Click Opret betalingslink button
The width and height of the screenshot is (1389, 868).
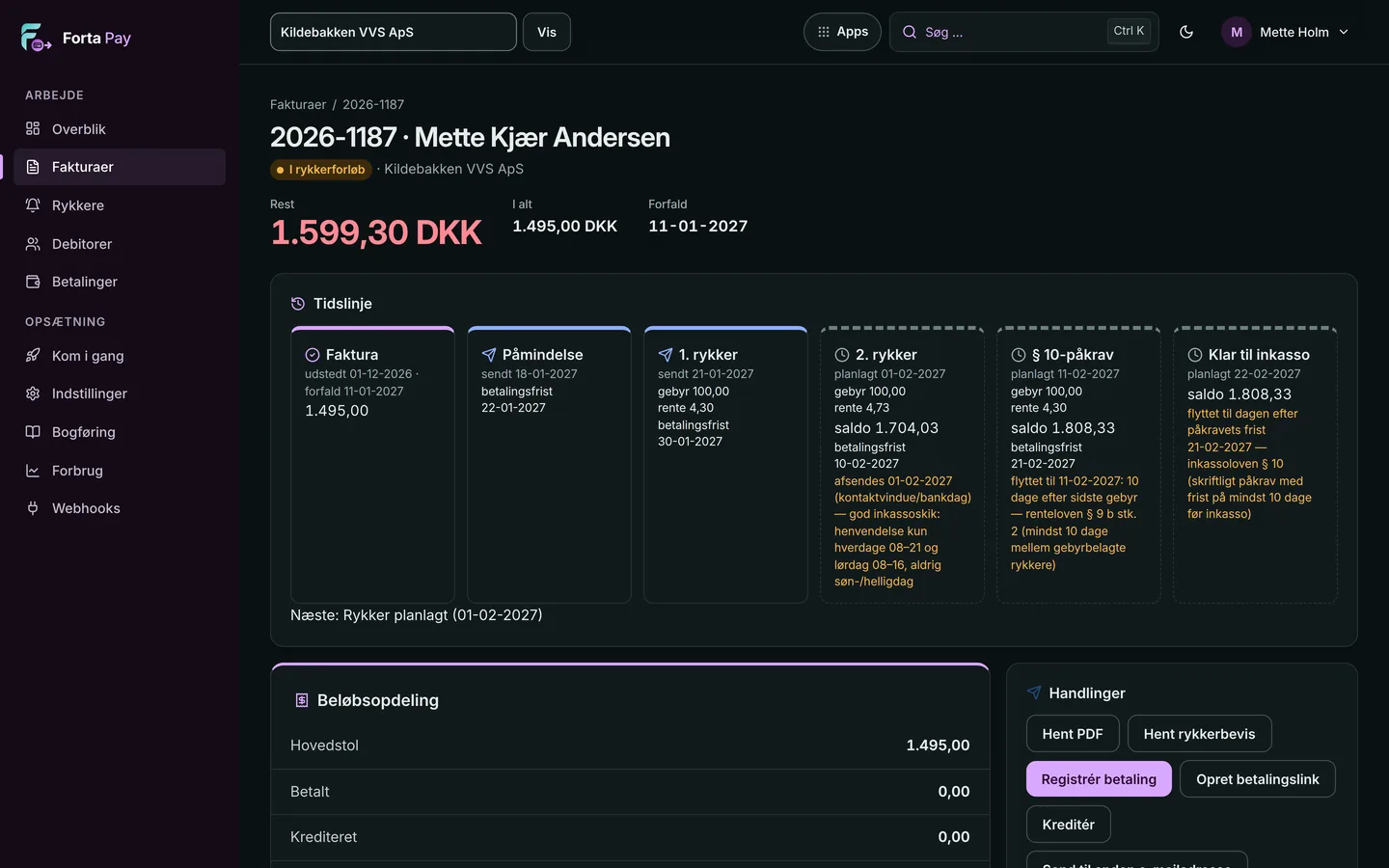1258,779
